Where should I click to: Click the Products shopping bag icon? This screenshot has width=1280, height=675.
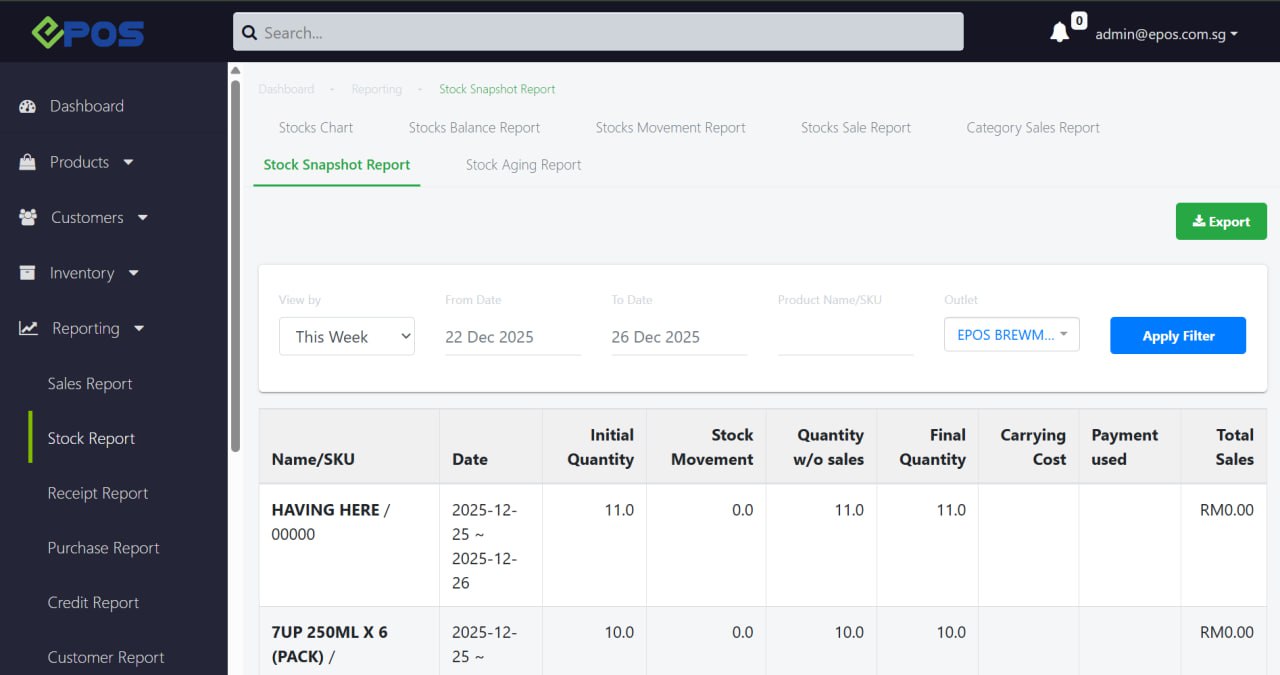[28, 162]
